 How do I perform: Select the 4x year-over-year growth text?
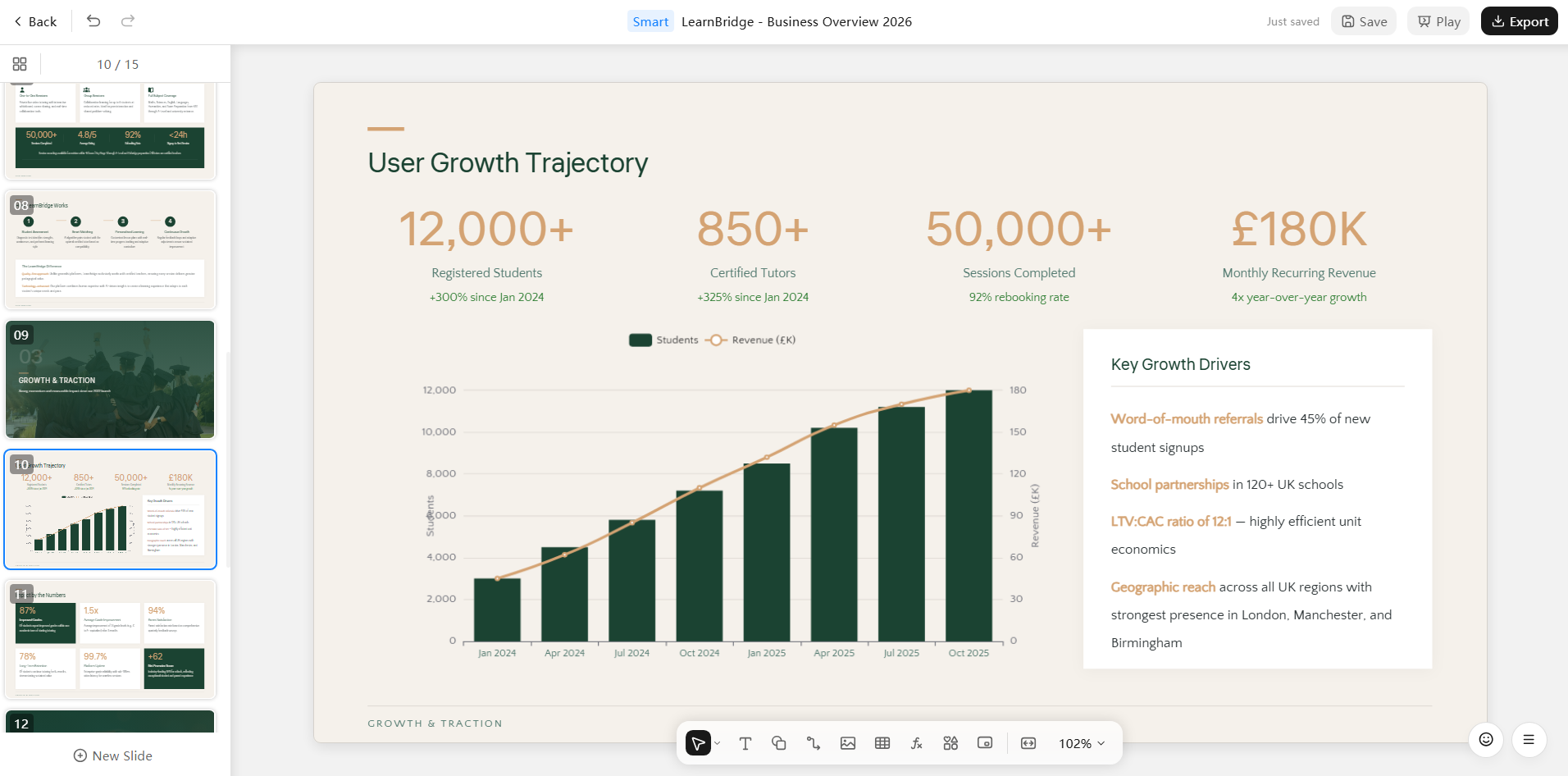(1299, 297)
